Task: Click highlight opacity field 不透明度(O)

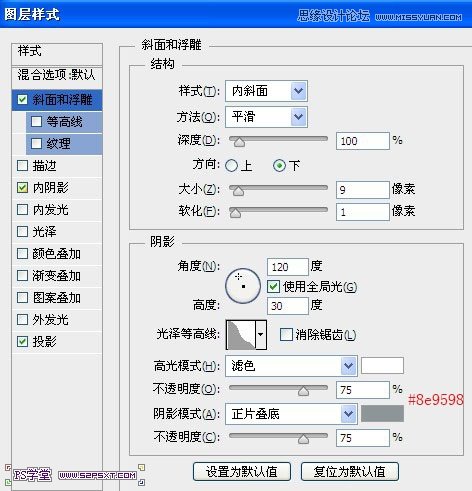Action: (x=363, y=390)
